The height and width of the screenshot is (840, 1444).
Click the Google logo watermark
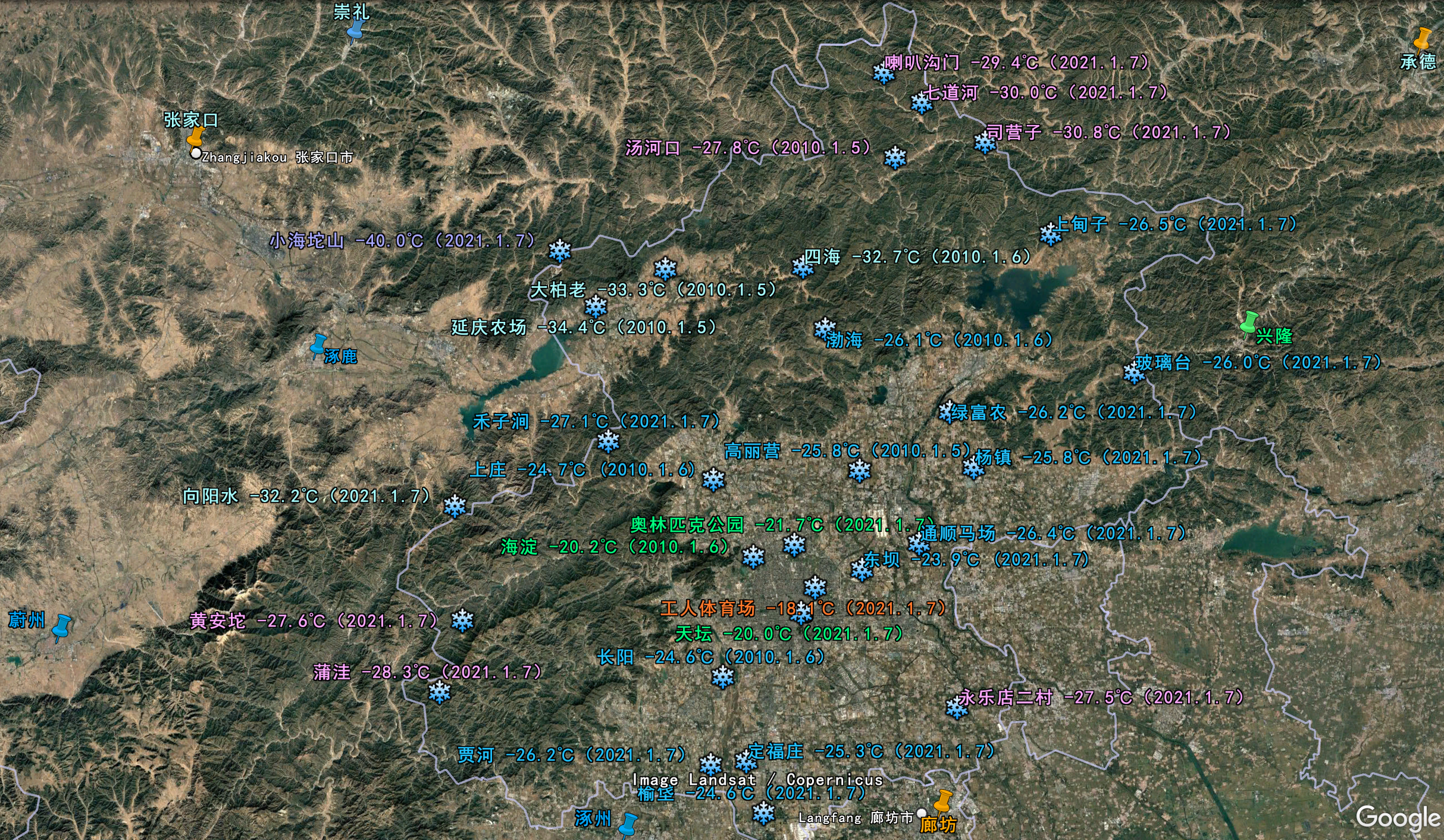click(x=1397, y=818)
